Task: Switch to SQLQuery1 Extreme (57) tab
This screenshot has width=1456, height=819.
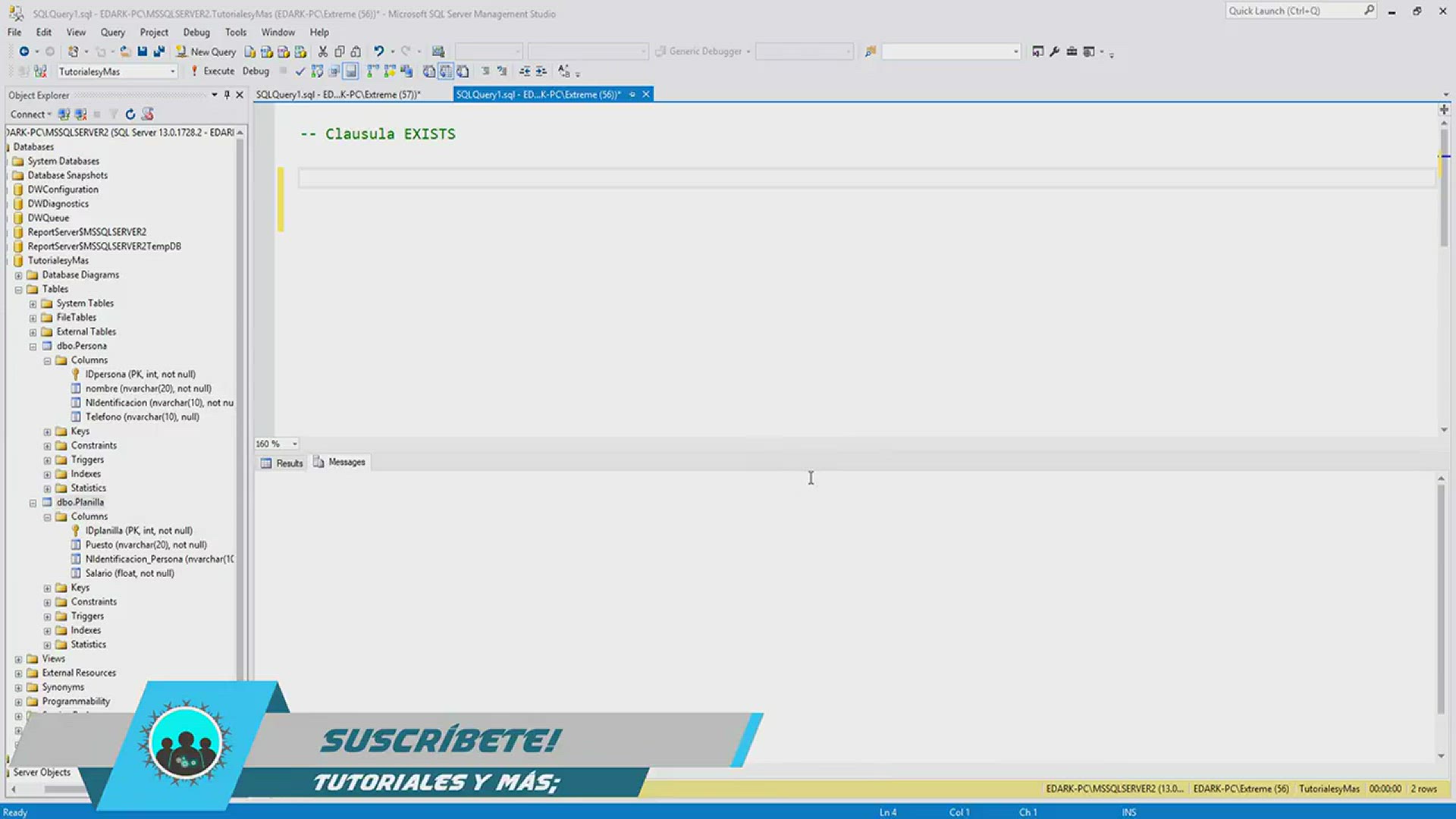Action: click(x=338, y=94)
